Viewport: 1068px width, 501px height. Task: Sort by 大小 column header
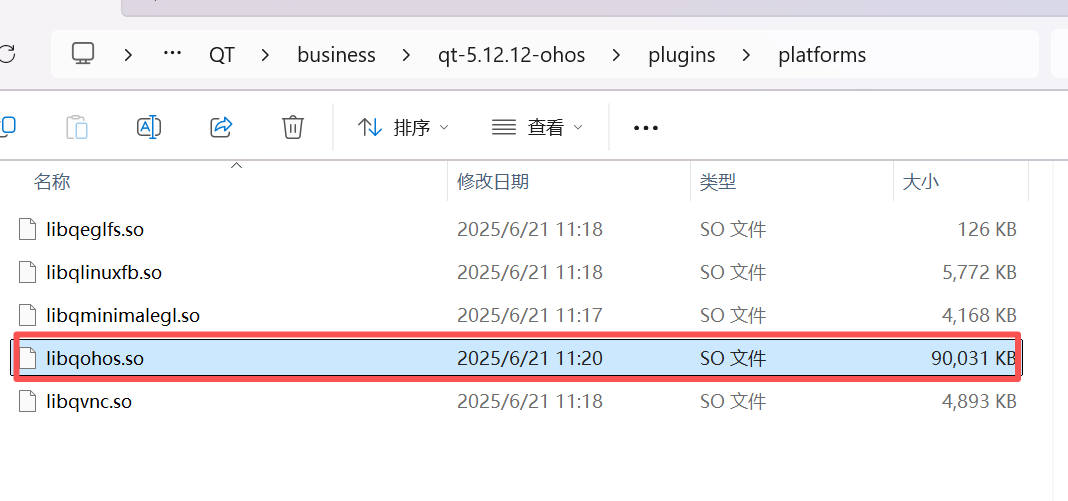[920, 182]
